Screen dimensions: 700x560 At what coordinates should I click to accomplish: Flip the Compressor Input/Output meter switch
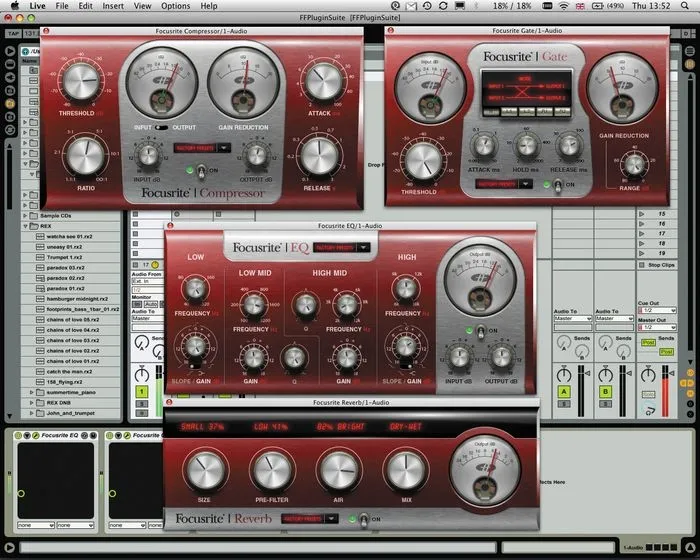coord(161,127)
